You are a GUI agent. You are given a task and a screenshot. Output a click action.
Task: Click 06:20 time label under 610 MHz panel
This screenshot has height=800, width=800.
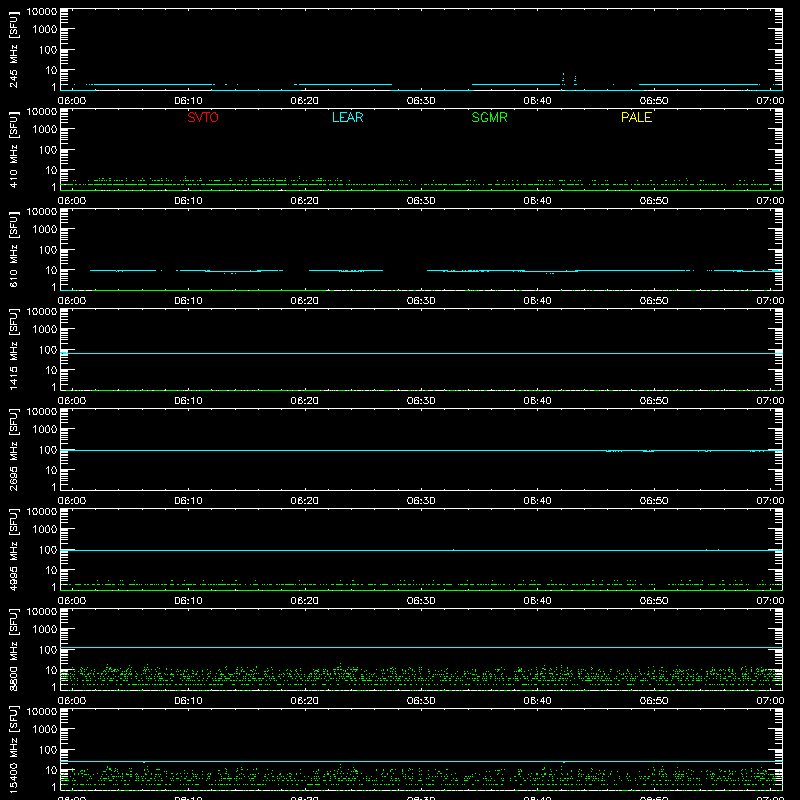[305, 301]
